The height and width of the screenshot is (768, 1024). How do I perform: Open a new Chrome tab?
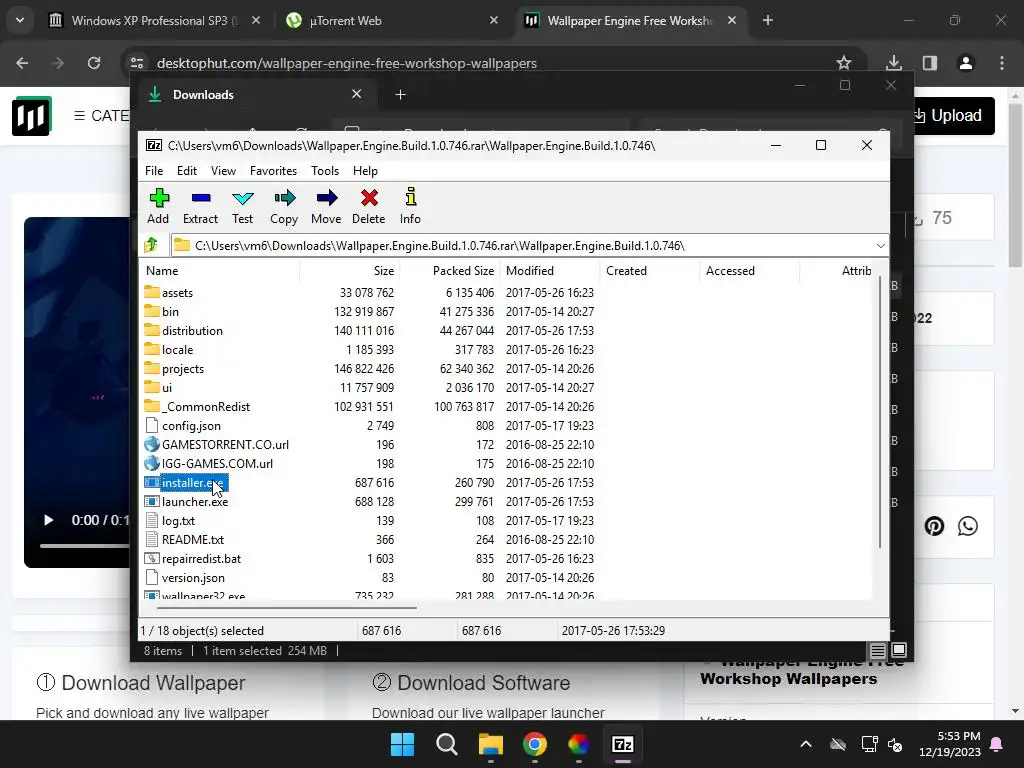coord(768,21)
